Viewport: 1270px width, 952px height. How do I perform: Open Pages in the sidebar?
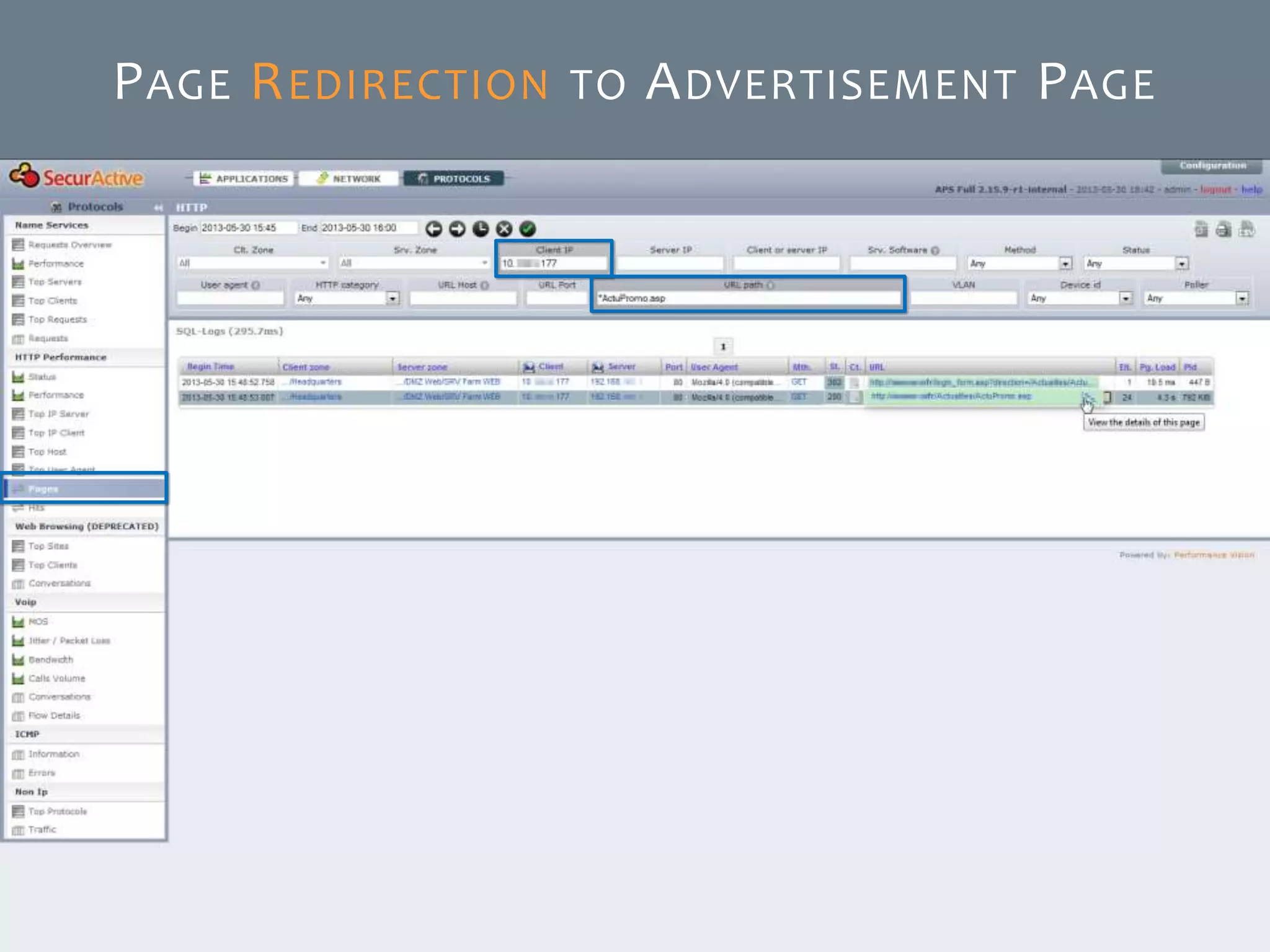point(86,489)
